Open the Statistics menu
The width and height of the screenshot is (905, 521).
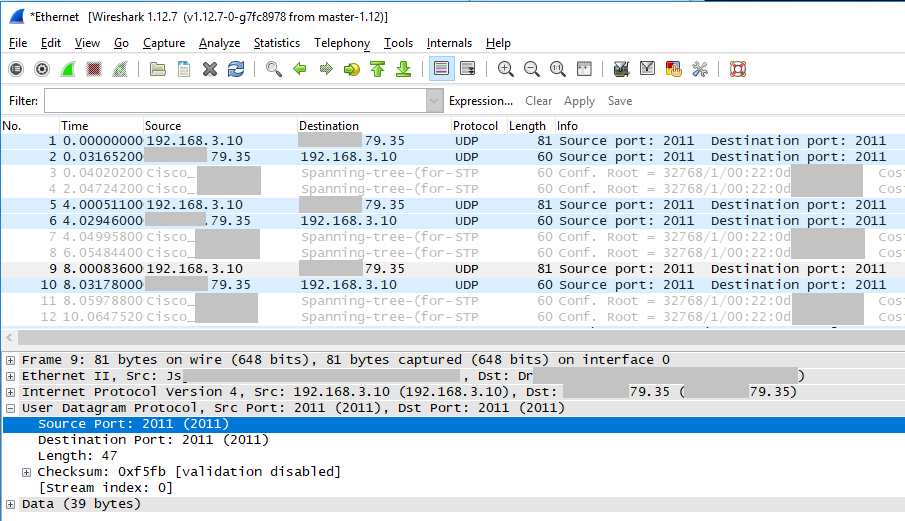[x=276, y=43]
